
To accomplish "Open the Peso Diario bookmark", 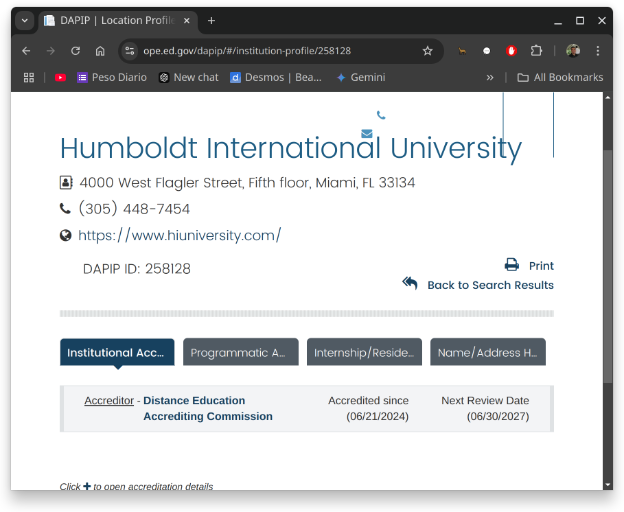I will [x=112, y=78].
